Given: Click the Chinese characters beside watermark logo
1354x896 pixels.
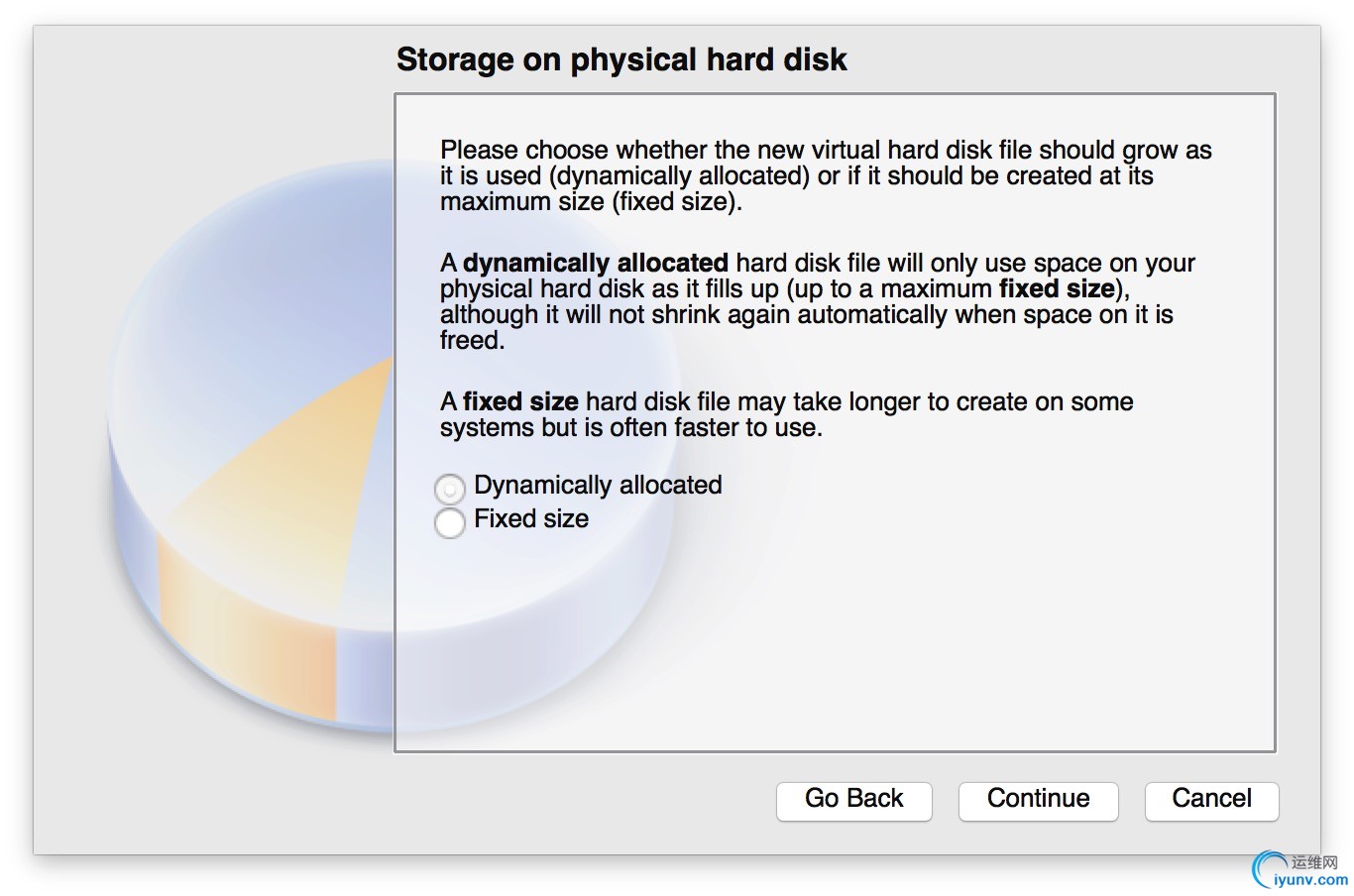Looking at the screenshot, I should tap(1314, 862).
